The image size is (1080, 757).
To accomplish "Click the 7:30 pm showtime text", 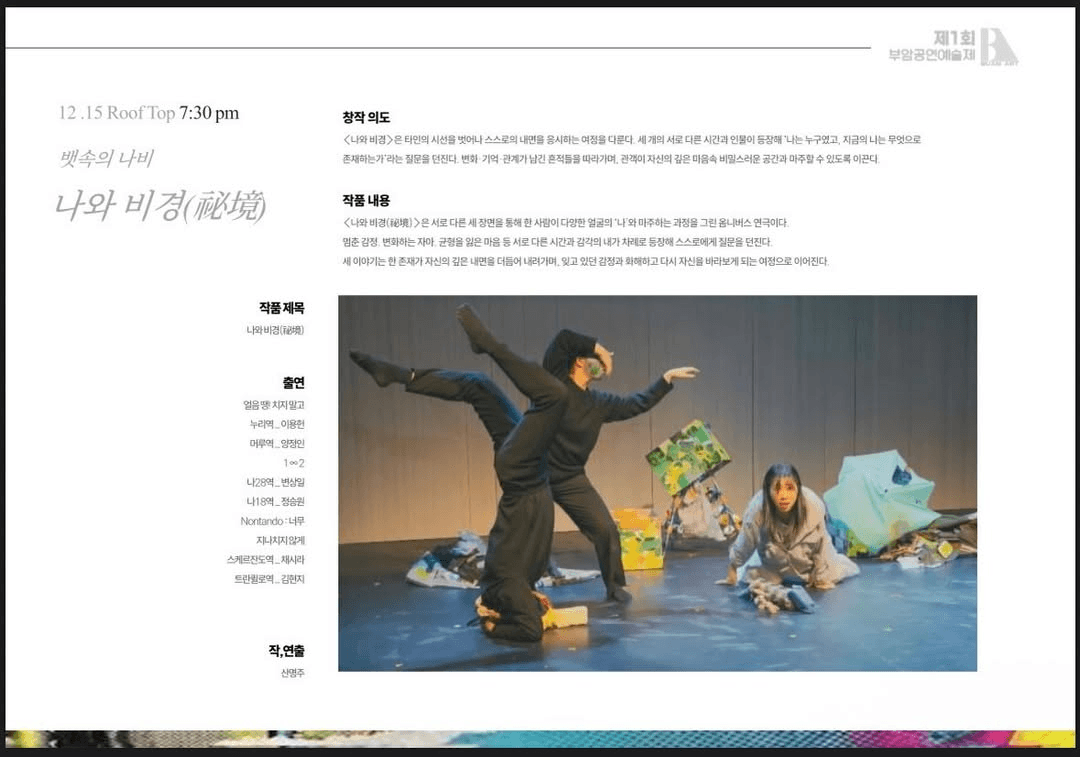I will 209,113.
